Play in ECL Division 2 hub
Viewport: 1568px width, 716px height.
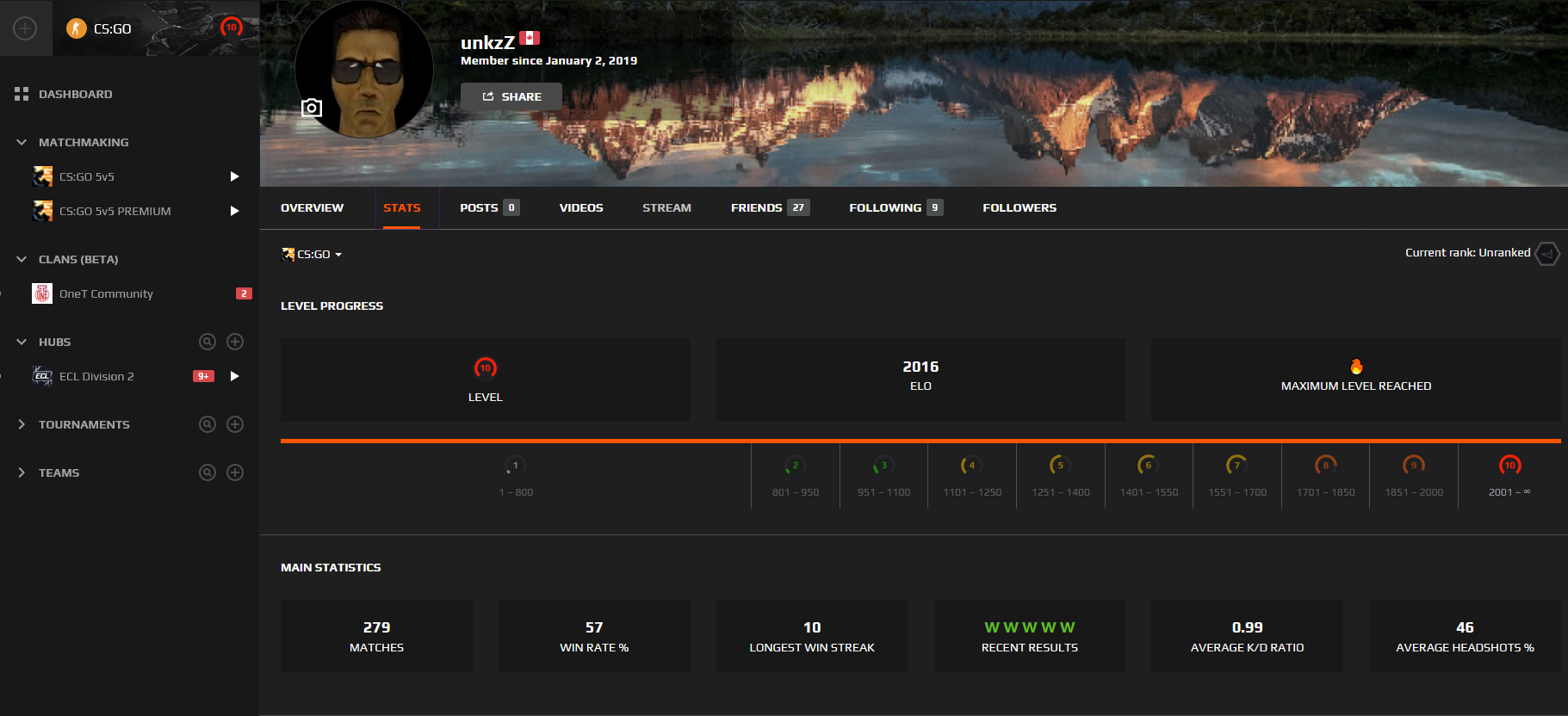[x=234, y=376]
